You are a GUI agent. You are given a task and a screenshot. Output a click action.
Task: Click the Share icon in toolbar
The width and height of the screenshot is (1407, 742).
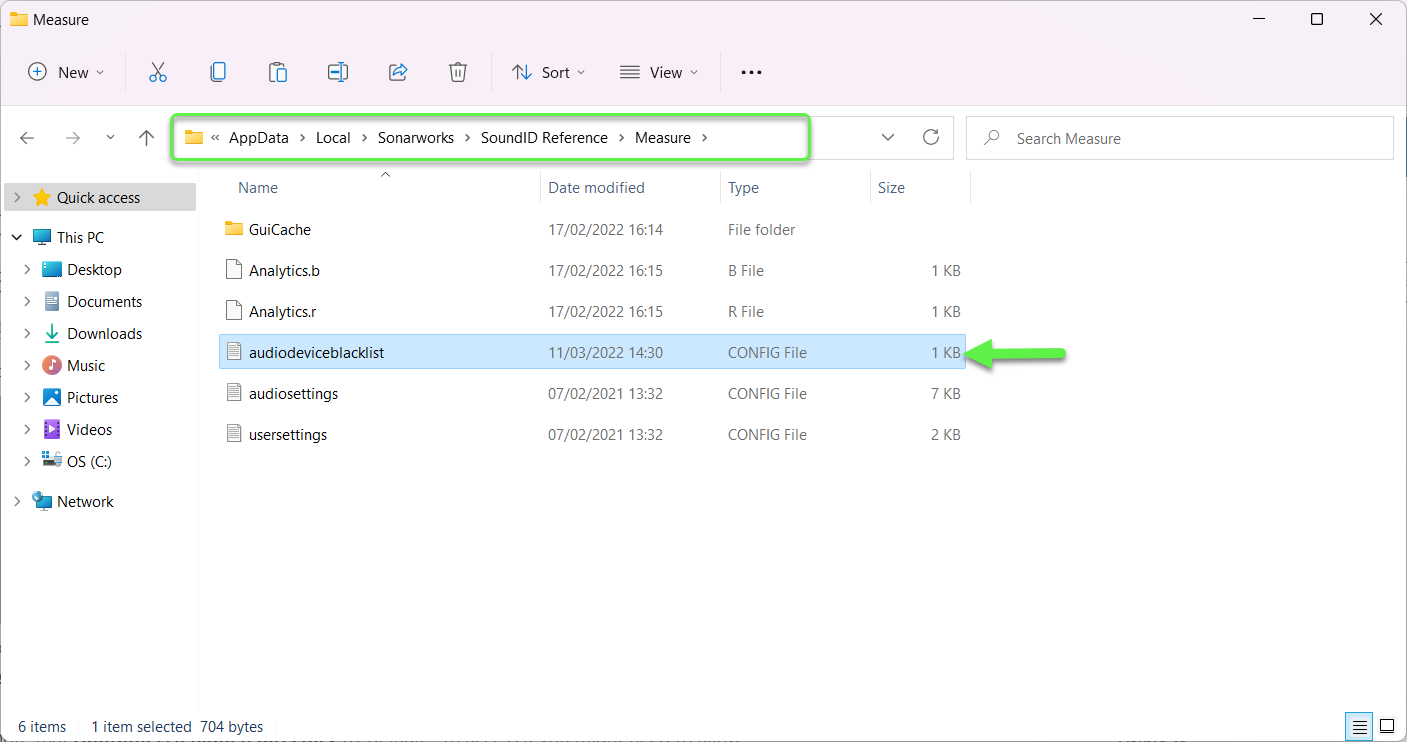pos(398,72)
